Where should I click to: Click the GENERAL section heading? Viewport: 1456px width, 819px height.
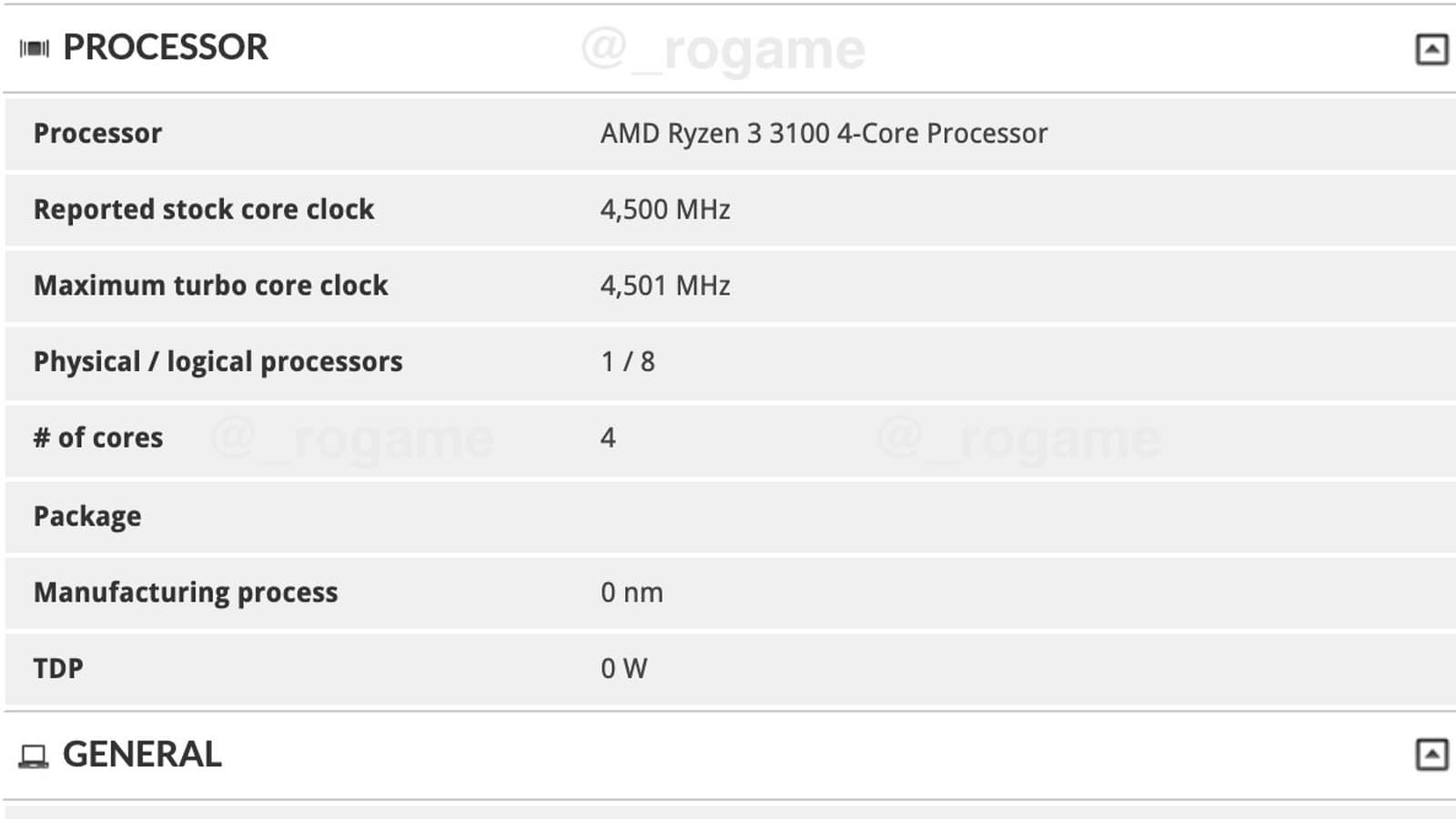(141, 754)
